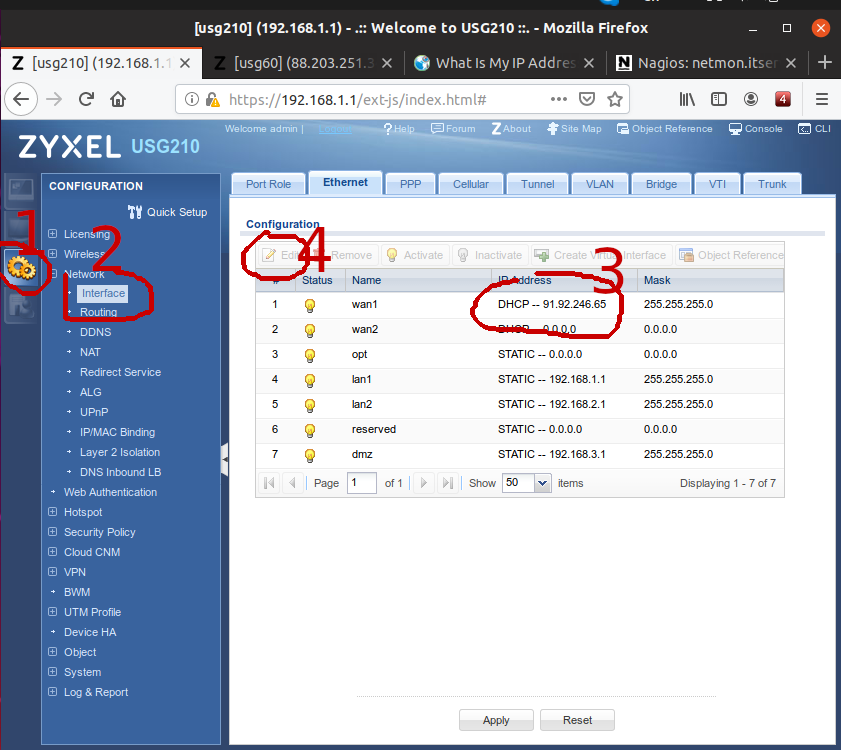The height and width of the screenshot is (750, 841).
Task: Open Firefox library icon
Action: 687,99
